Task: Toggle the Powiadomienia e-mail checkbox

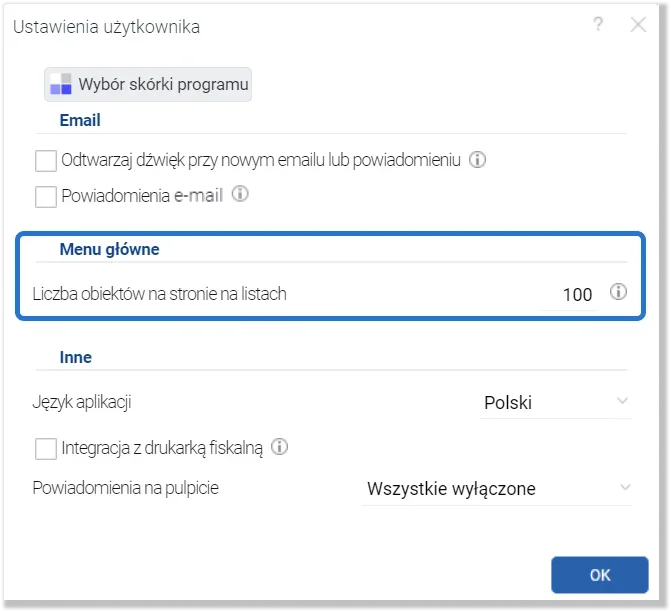Action: pos(46,196)
